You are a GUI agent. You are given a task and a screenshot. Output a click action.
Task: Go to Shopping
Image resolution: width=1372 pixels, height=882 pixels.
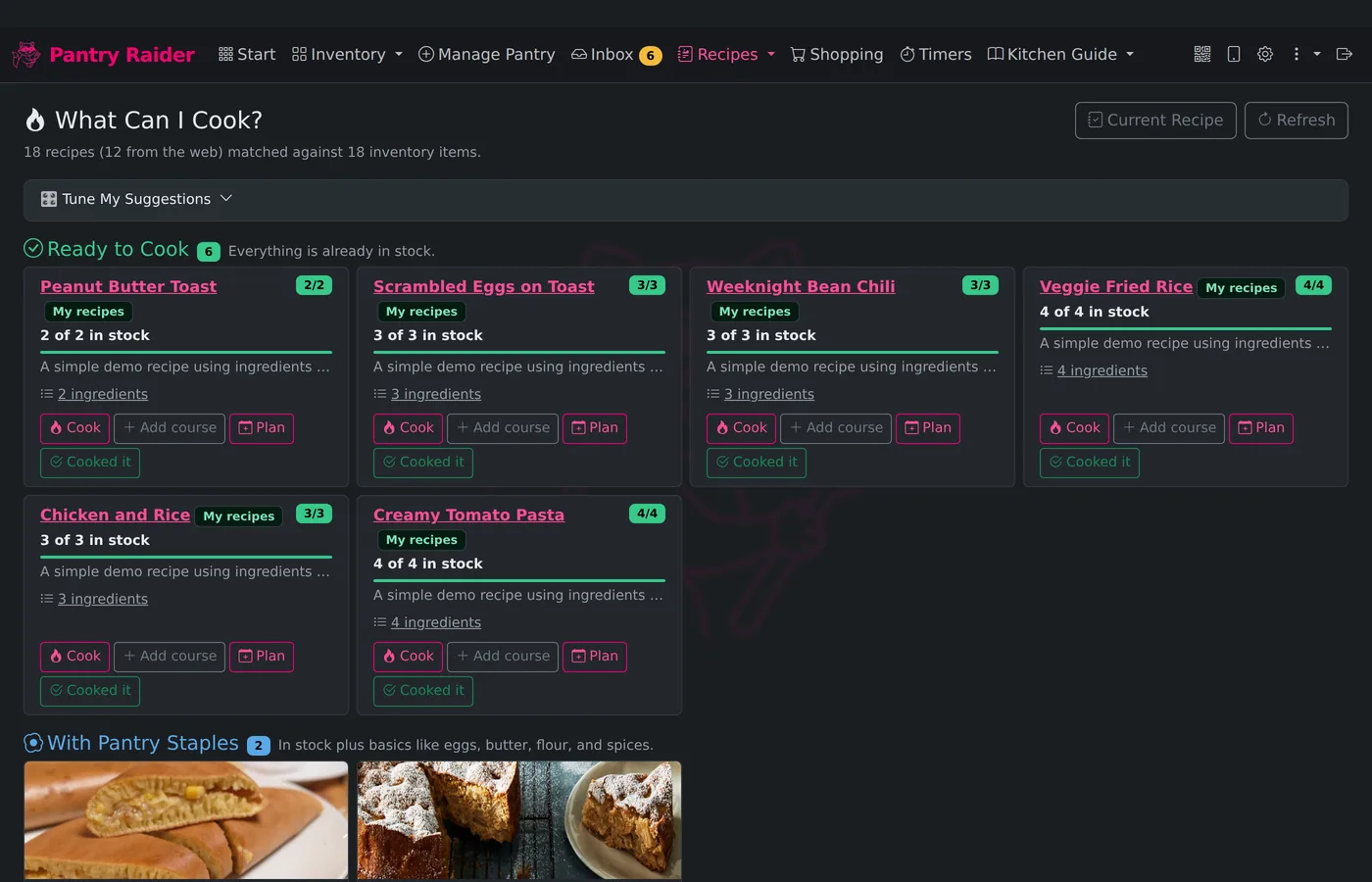tap(837, 54)
